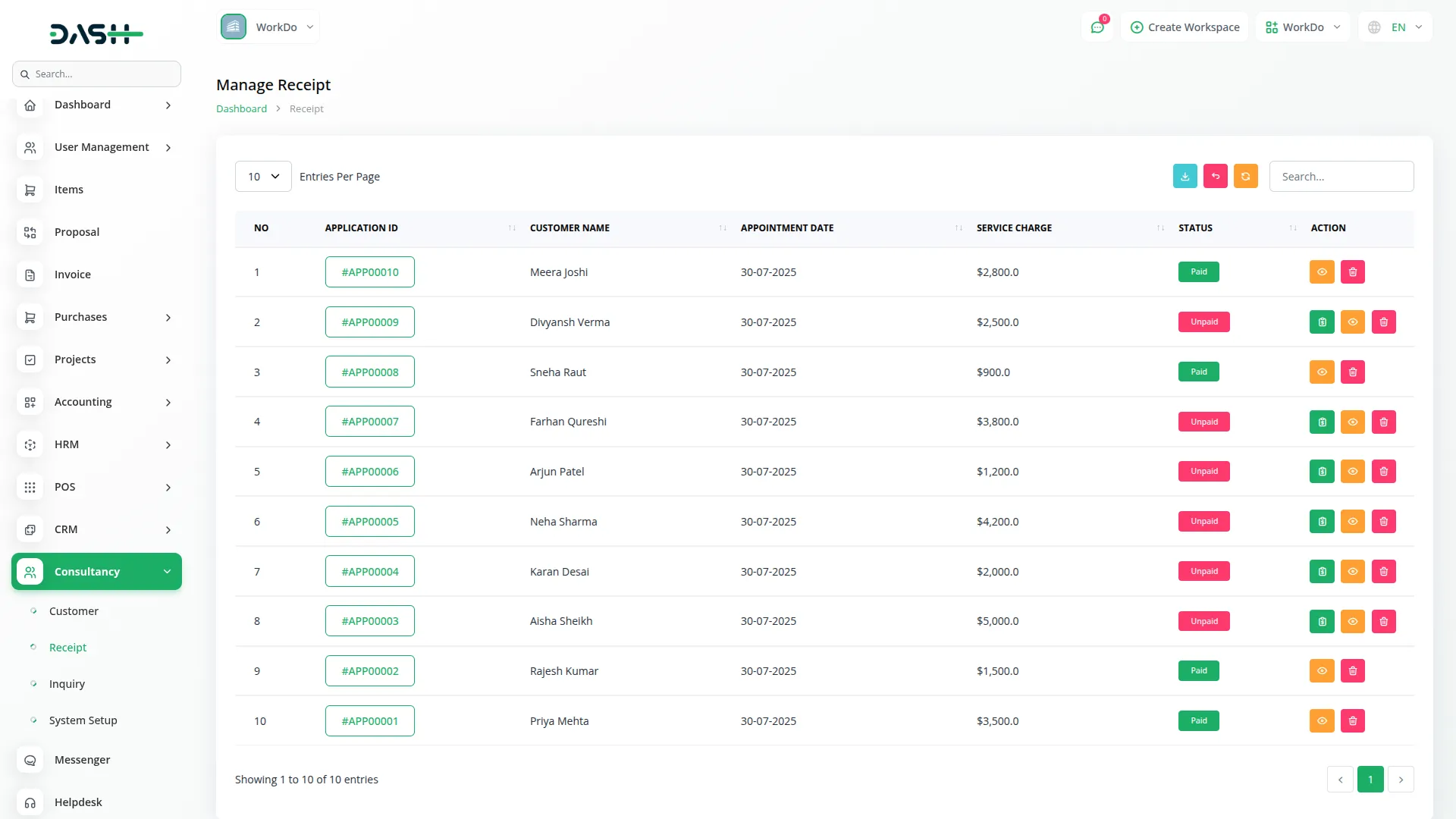
Task: Click the Create Workspace button
Action: 1185,27
